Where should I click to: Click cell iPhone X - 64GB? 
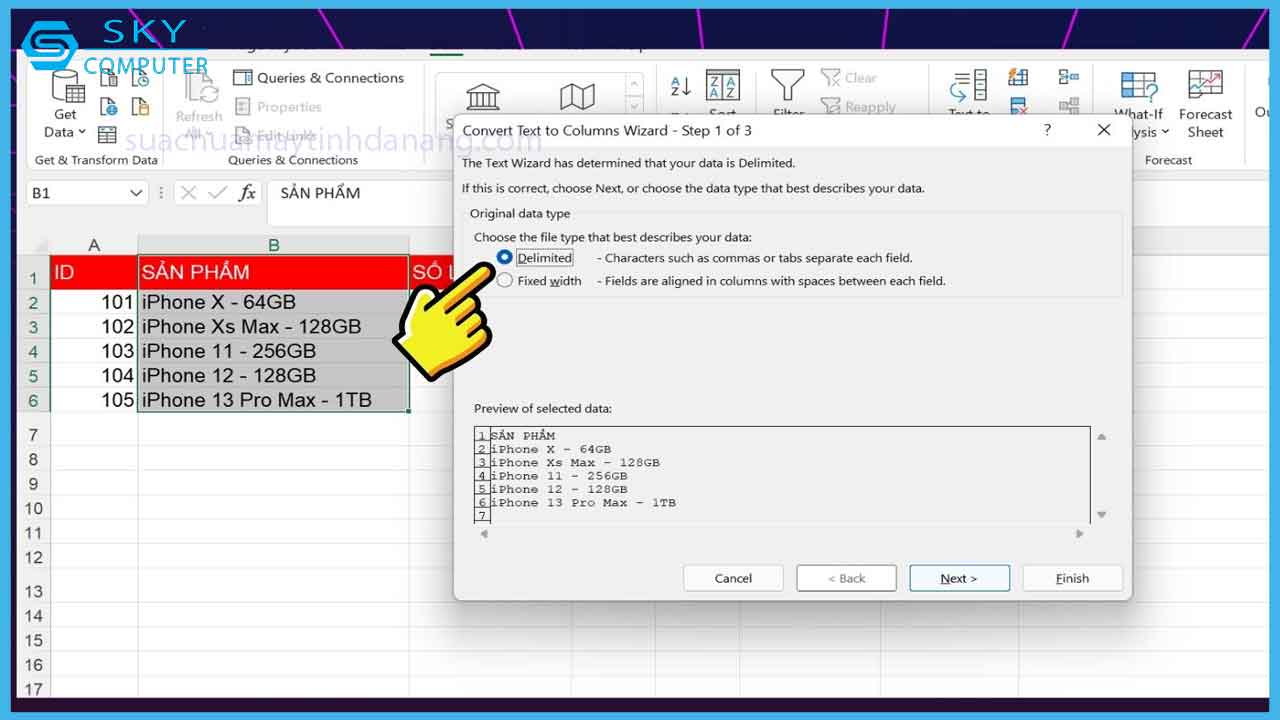[273, 302]
